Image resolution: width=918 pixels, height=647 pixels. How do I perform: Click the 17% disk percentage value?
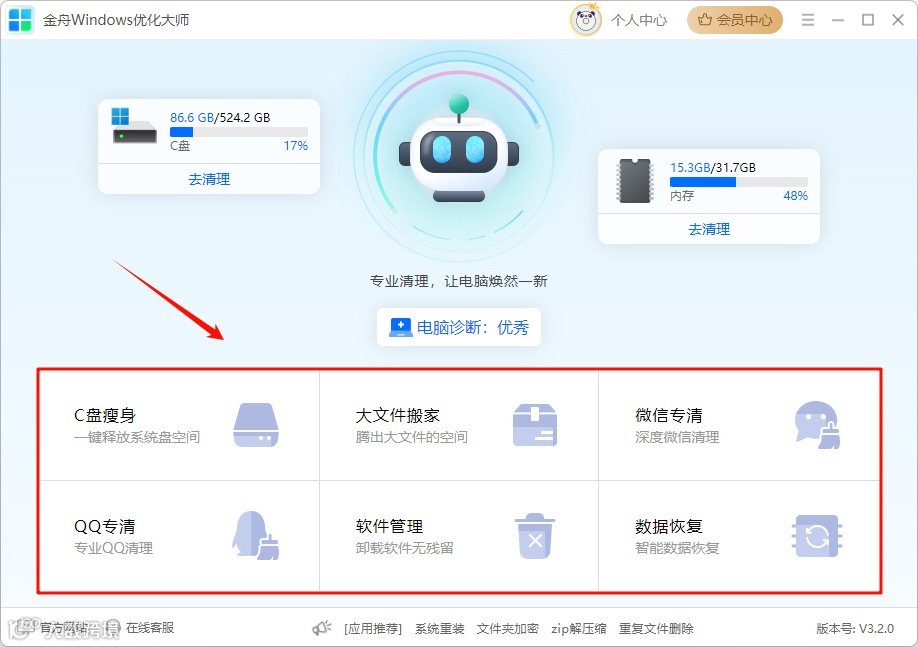[296, 146]
